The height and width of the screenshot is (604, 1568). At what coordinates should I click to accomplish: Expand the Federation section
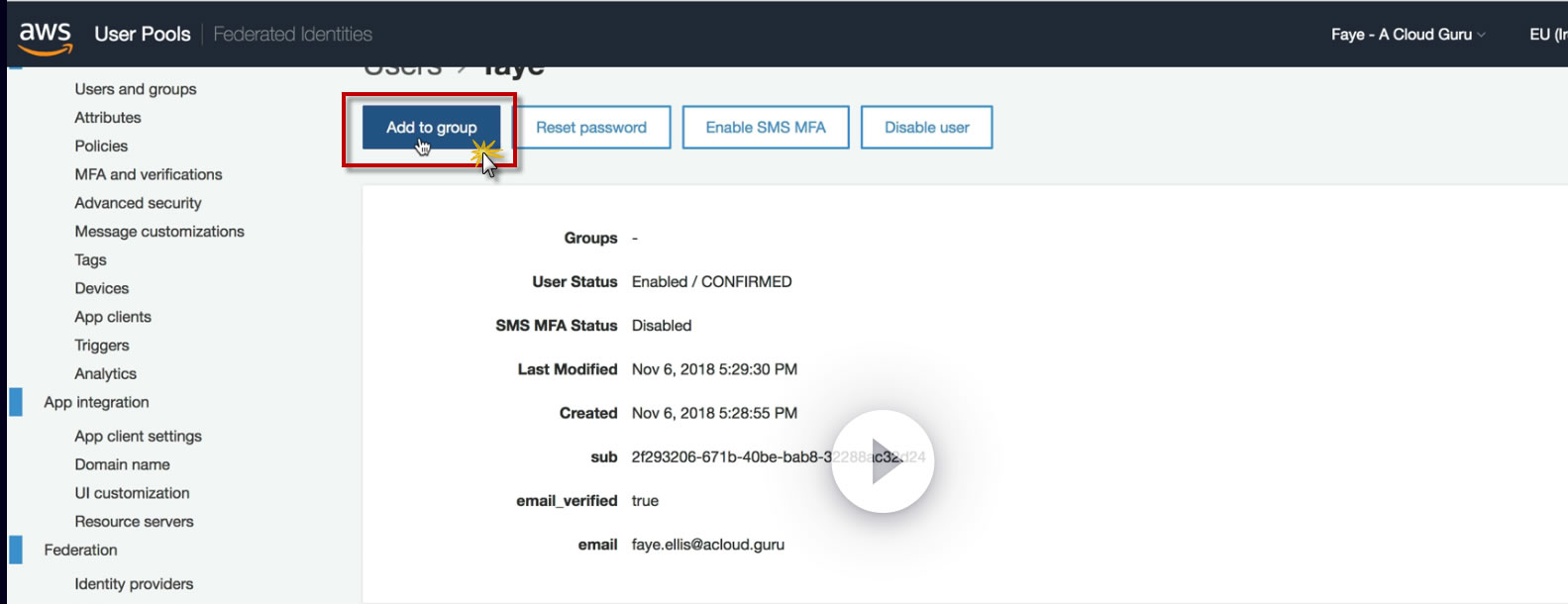pos(80,550)
